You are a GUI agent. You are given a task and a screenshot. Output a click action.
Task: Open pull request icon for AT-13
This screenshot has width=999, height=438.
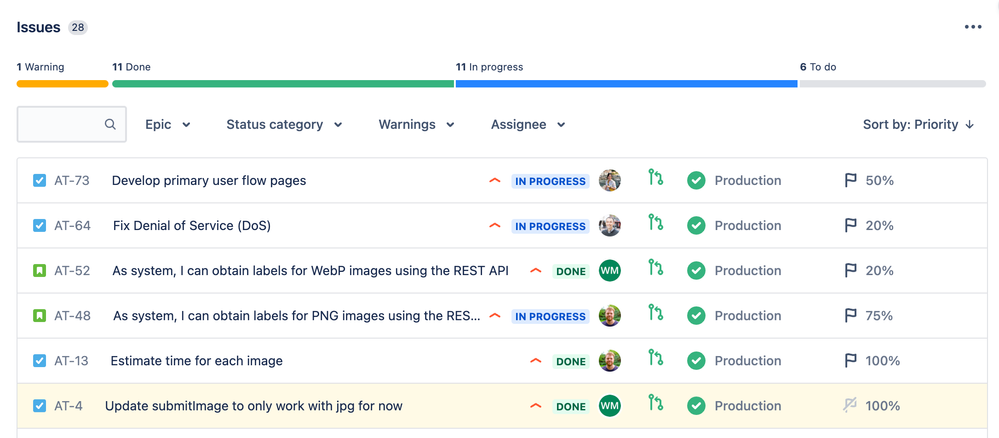(x=656, y=358)
